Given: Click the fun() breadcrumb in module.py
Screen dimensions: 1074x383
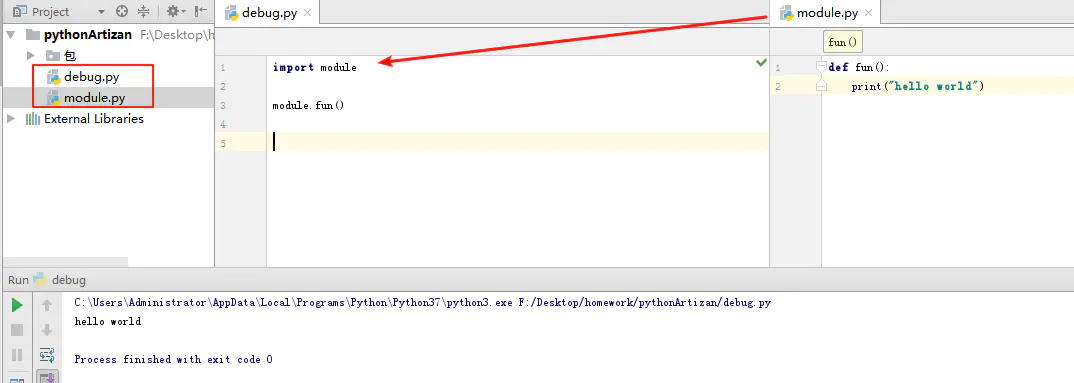Looking at the screenshot, I should [842, 42].
